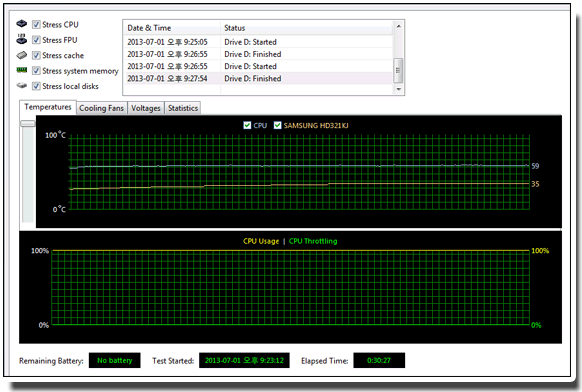Click the log list scroll up arrow
582x392 pixels.
click(398, 26)
